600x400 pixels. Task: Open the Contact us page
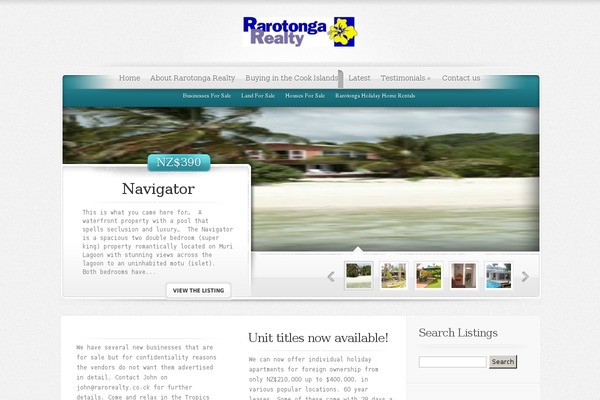click(x=461, y=78)
